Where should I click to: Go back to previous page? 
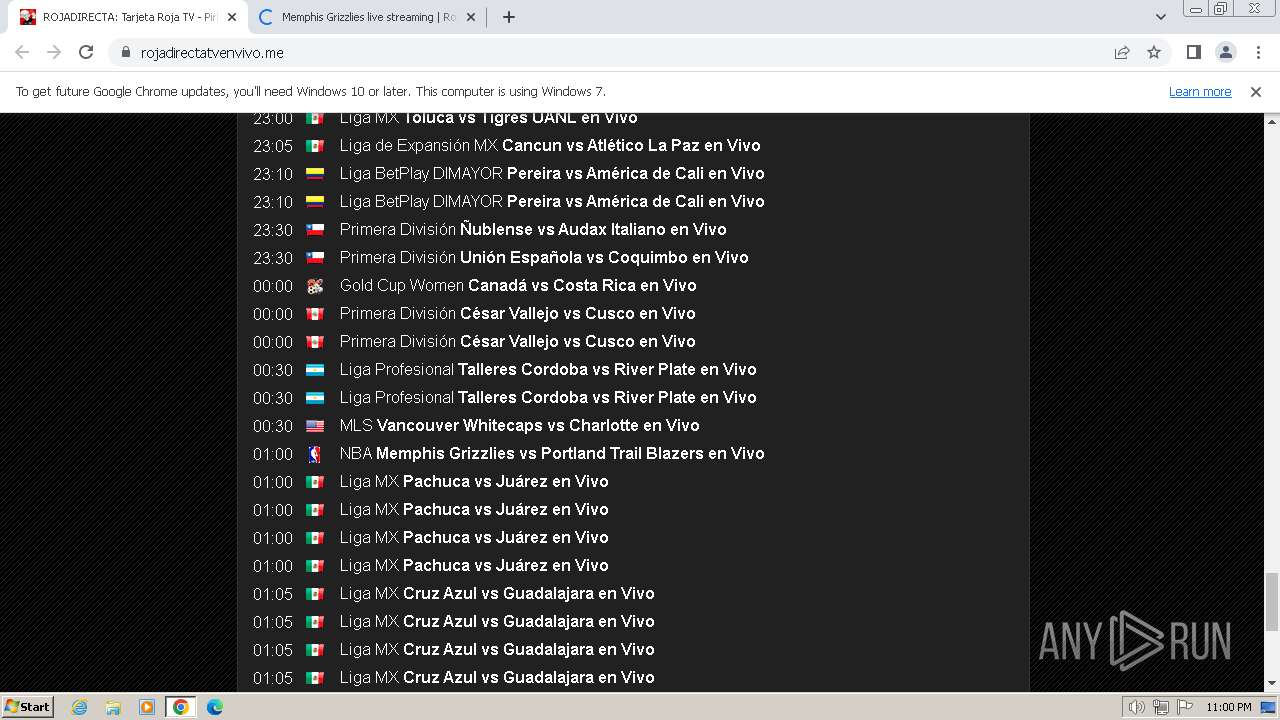pyautogui.click(x=22, y=53)
